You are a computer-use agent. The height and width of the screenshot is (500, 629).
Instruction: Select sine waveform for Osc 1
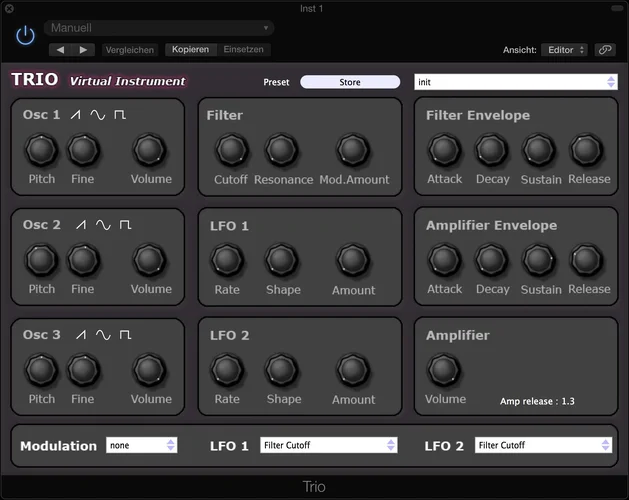(x=97, y=115)
